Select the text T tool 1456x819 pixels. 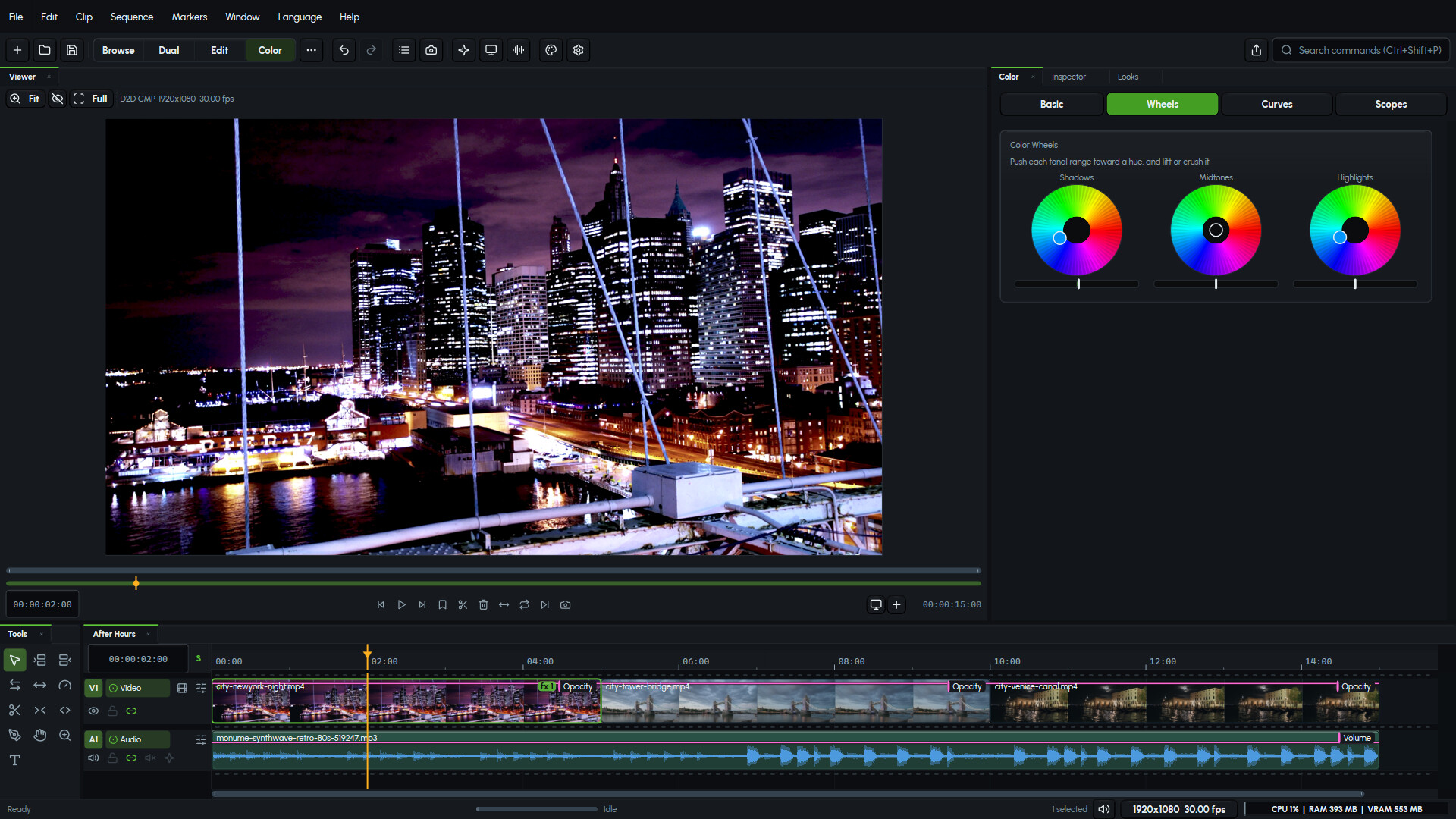point(14,761)
